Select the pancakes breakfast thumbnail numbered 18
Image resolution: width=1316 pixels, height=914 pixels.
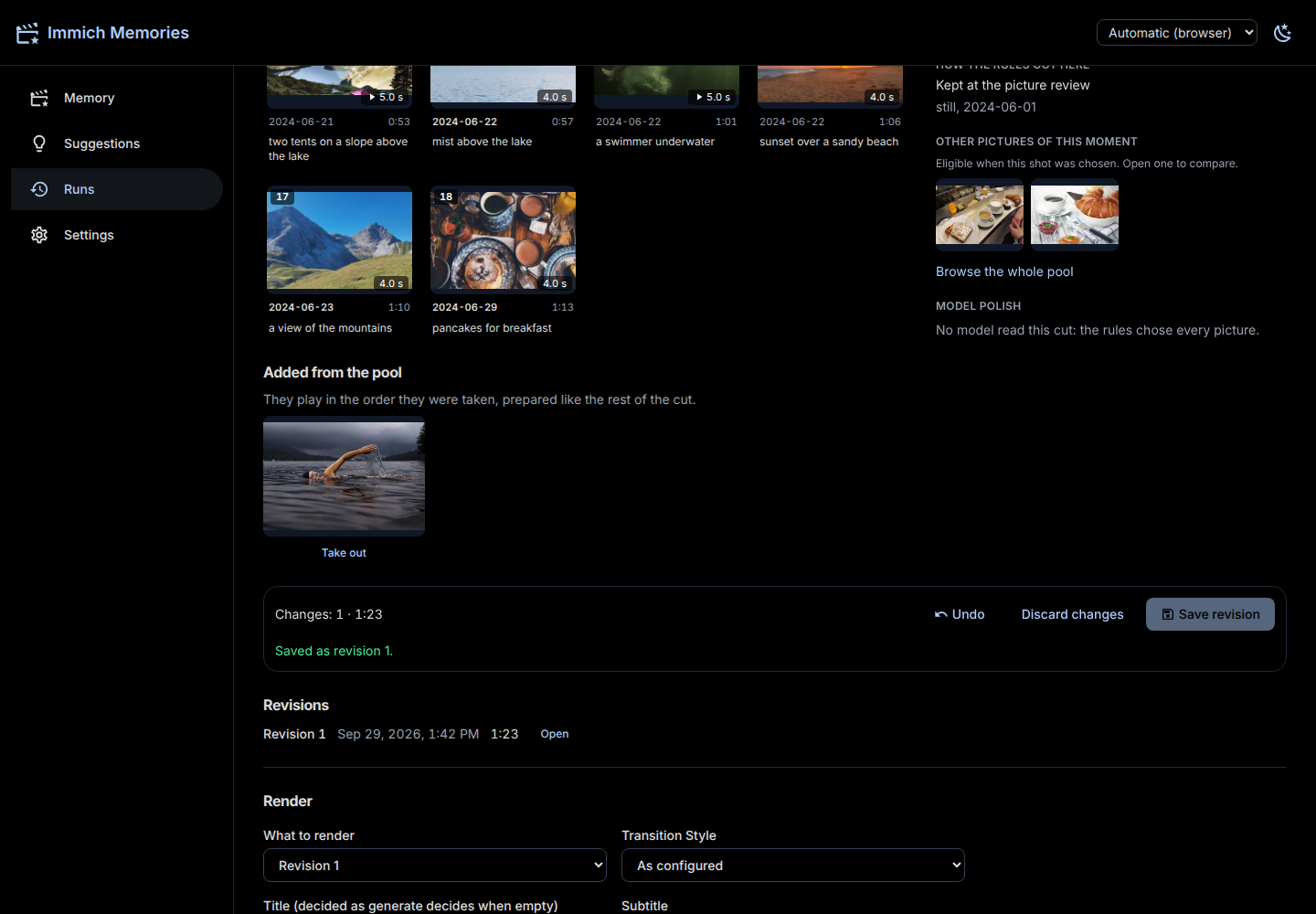pyautogui.click(x=503, y=240)
